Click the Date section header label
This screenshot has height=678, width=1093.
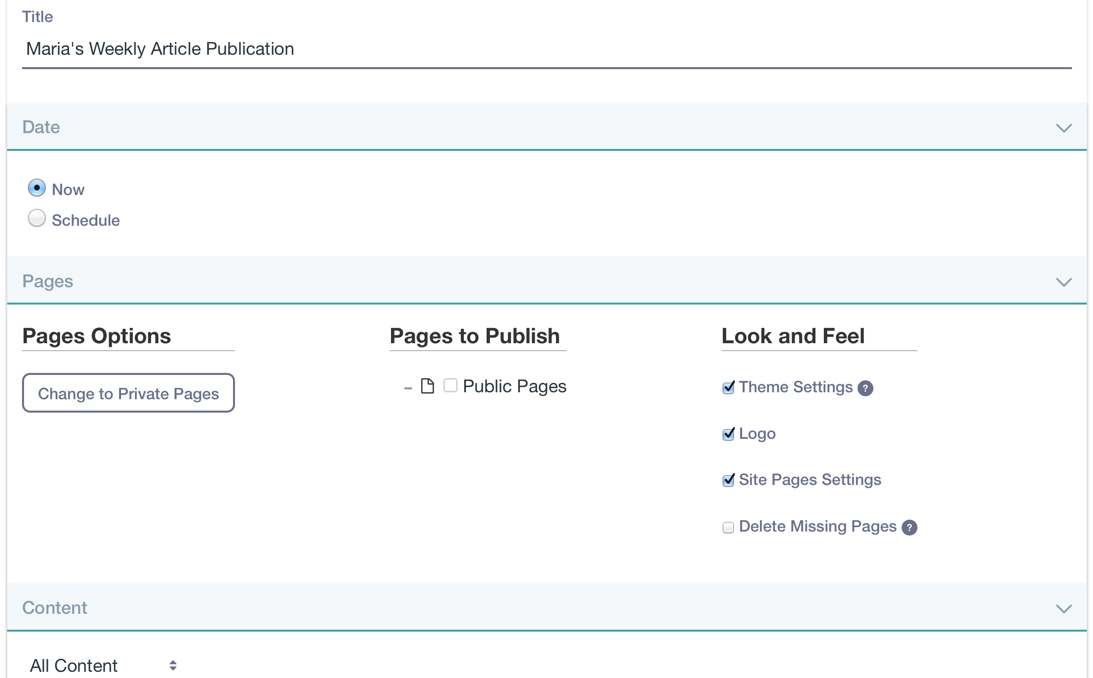tap(41, 127)
